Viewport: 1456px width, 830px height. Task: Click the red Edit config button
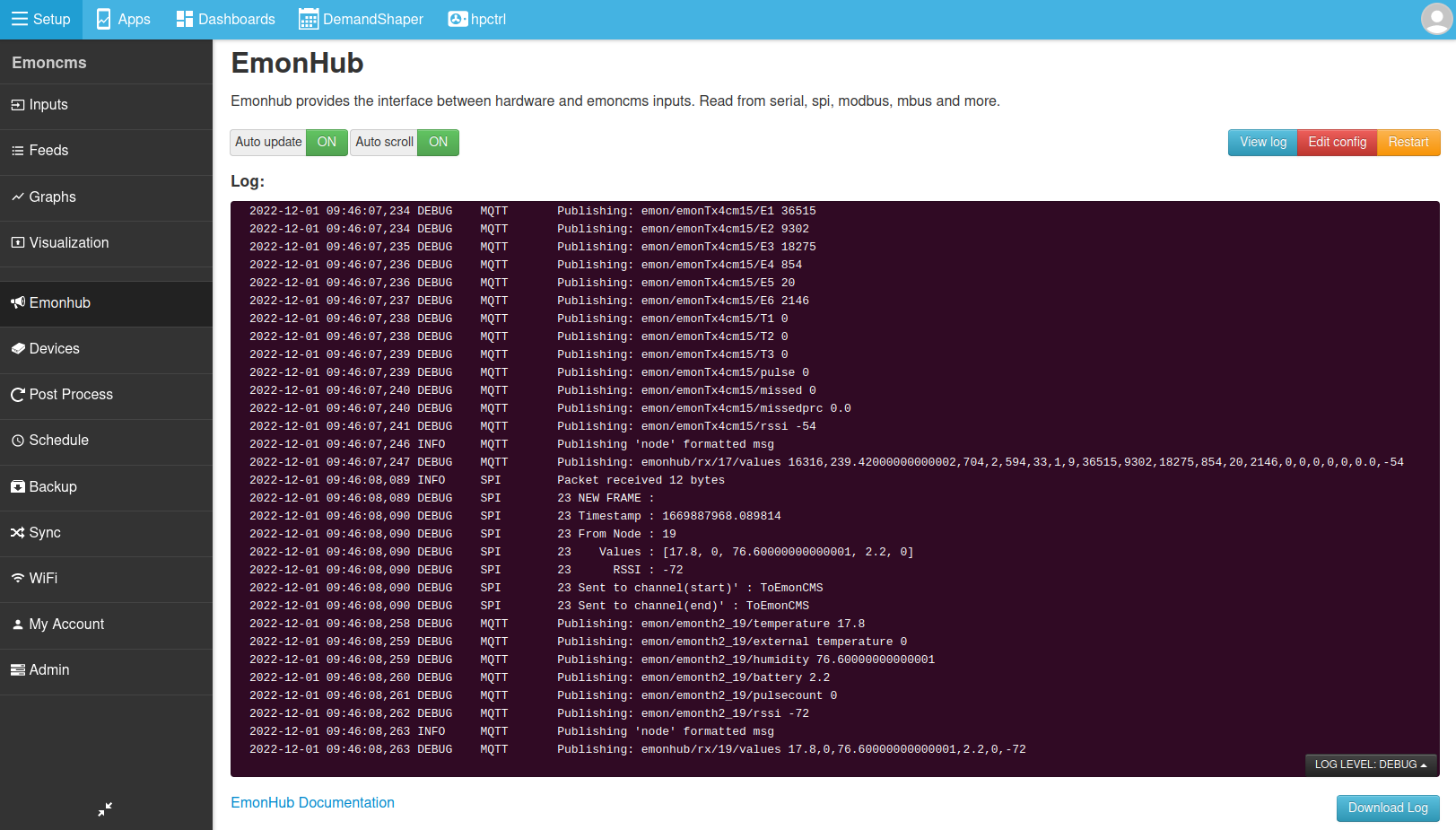point(1337,142)
